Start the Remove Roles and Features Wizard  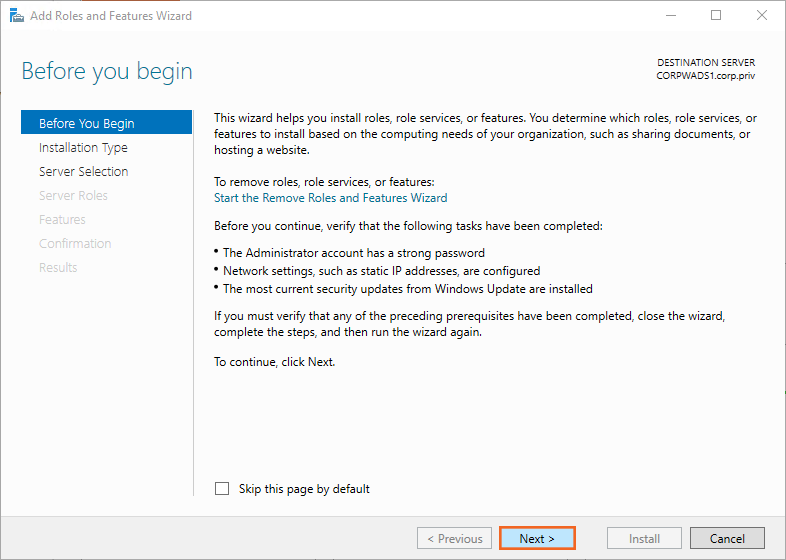[x=331, y=198]
